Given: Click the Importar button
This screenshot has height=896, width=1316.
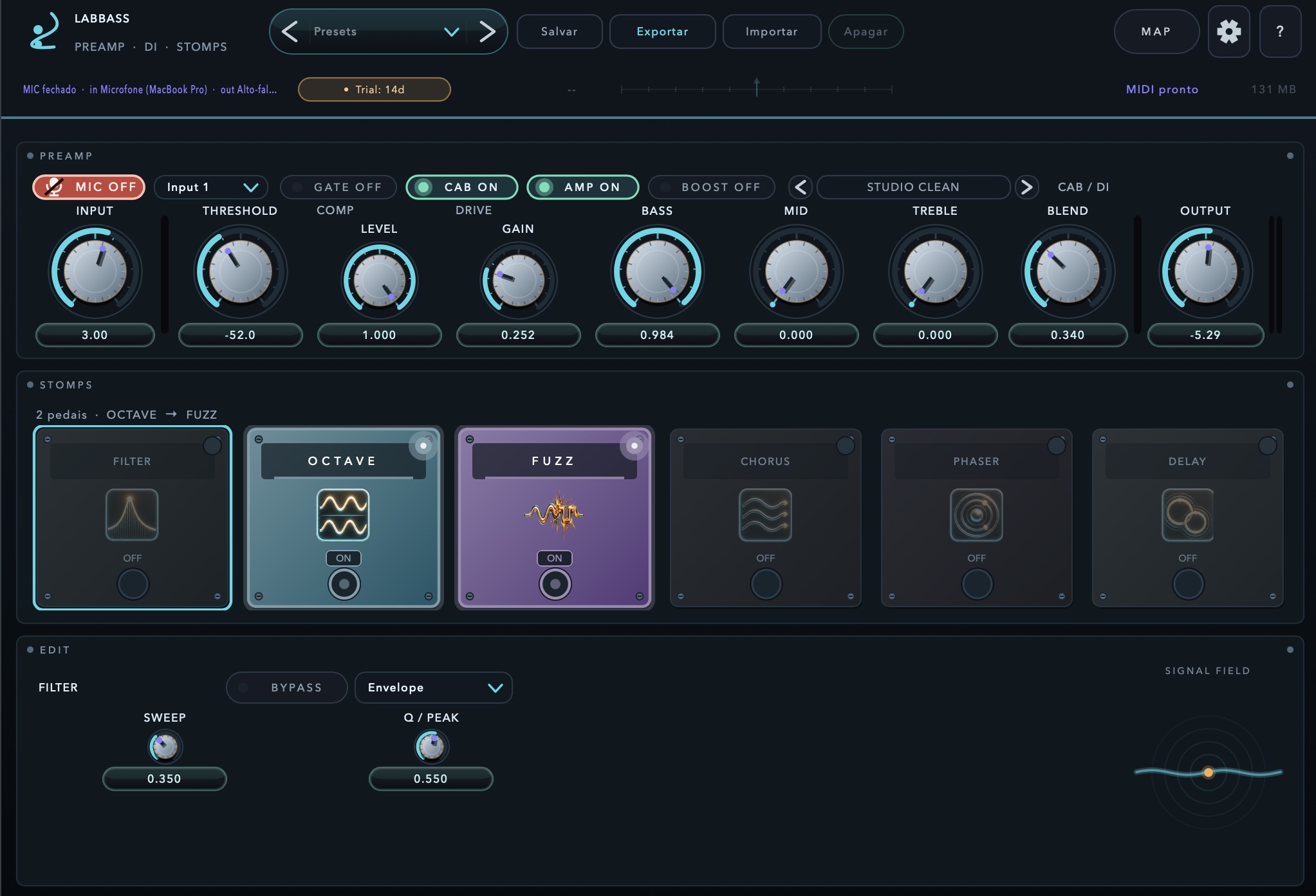Looking at the screenshot, I should [x=772, y=32].
